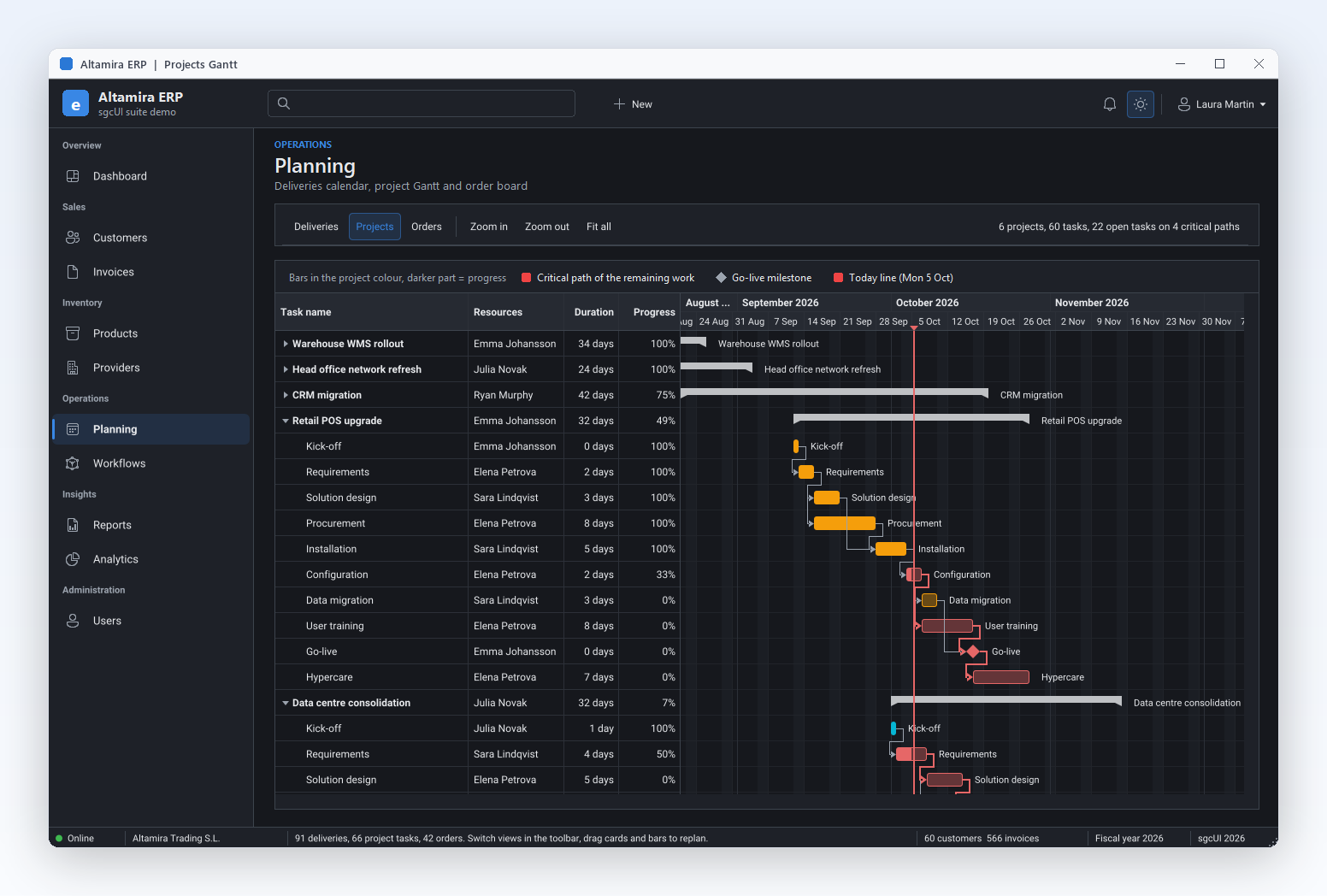Viewport: 1327px width, 896px height.
Task: Click the search magnifier icon
Action: 284,103
